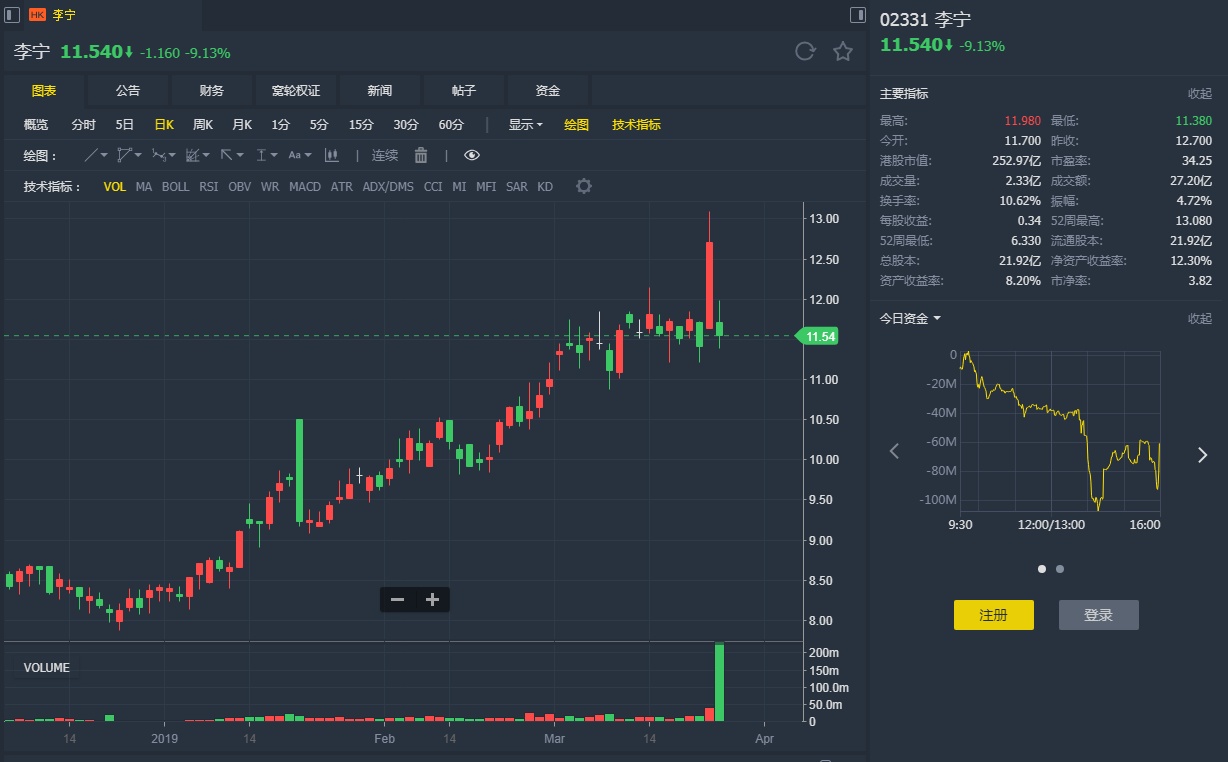Viewport: 1228px width, 762px height.
Task: Toggle the 绘图 drawing toolbar
Action: [577, 125]
